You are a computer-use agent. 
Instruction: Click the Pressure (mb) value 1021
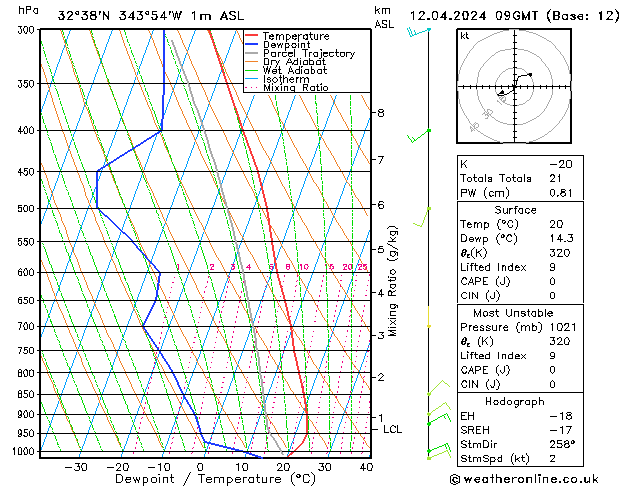coord(563,327)
